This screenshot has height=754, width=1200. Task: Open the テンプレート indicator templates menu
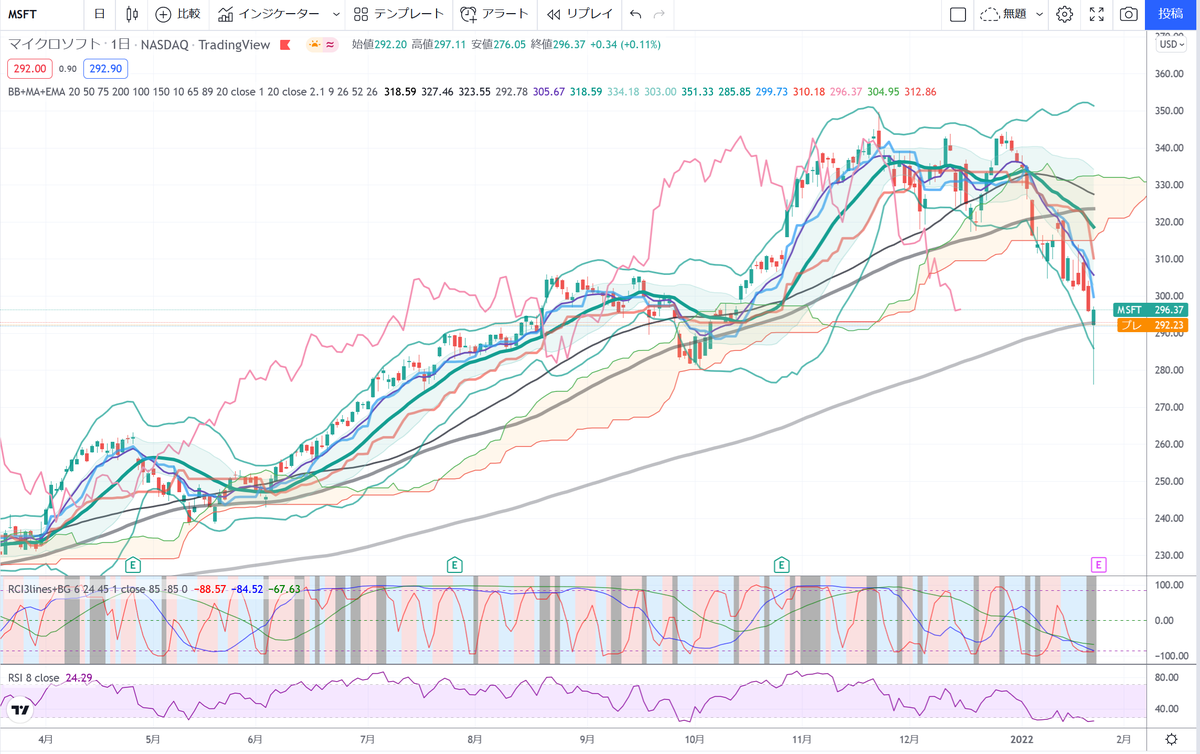(399, 14)
